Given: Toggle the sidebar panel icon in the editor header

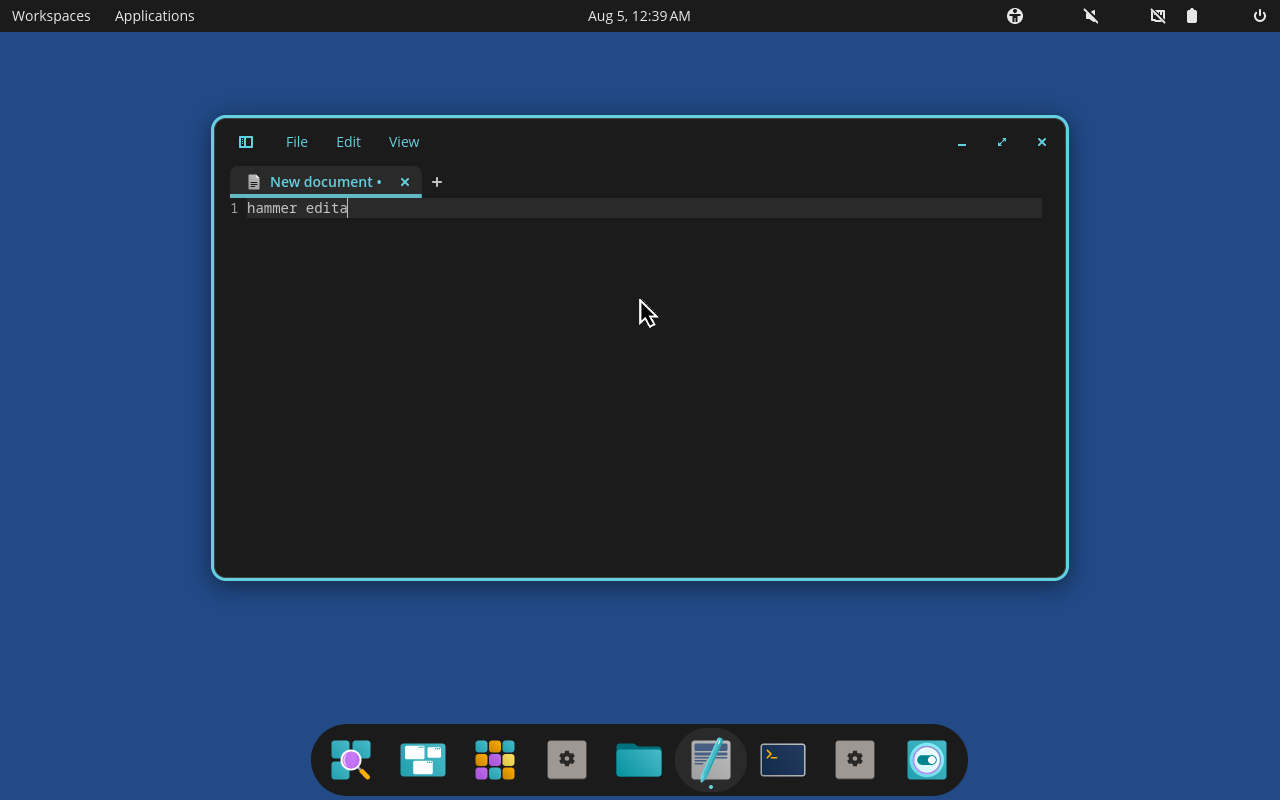Looking at the screenshot, I should coord(246,142).
